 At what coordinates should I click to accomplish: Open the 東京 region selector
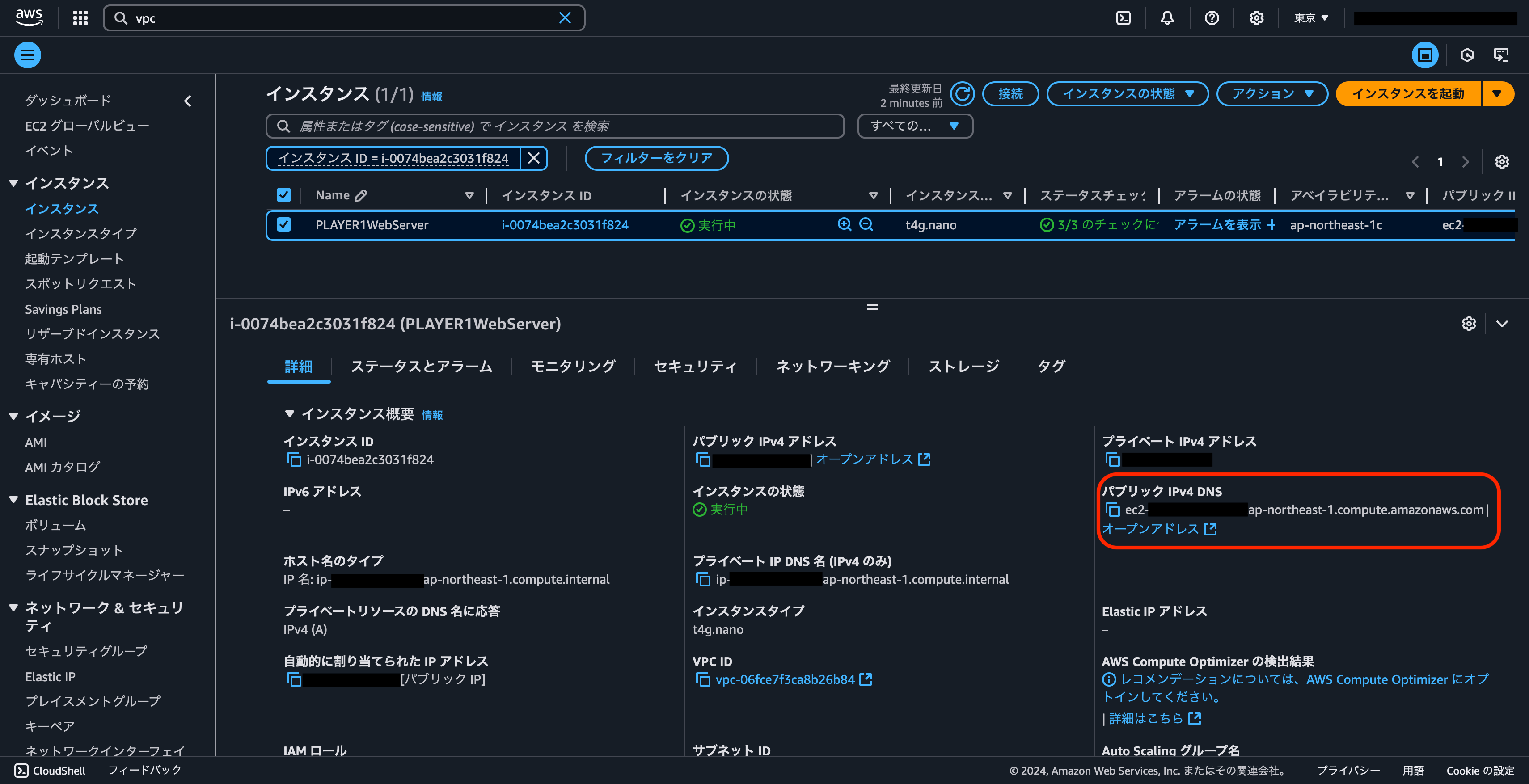pyautogui.click(x=1310, y=18)
